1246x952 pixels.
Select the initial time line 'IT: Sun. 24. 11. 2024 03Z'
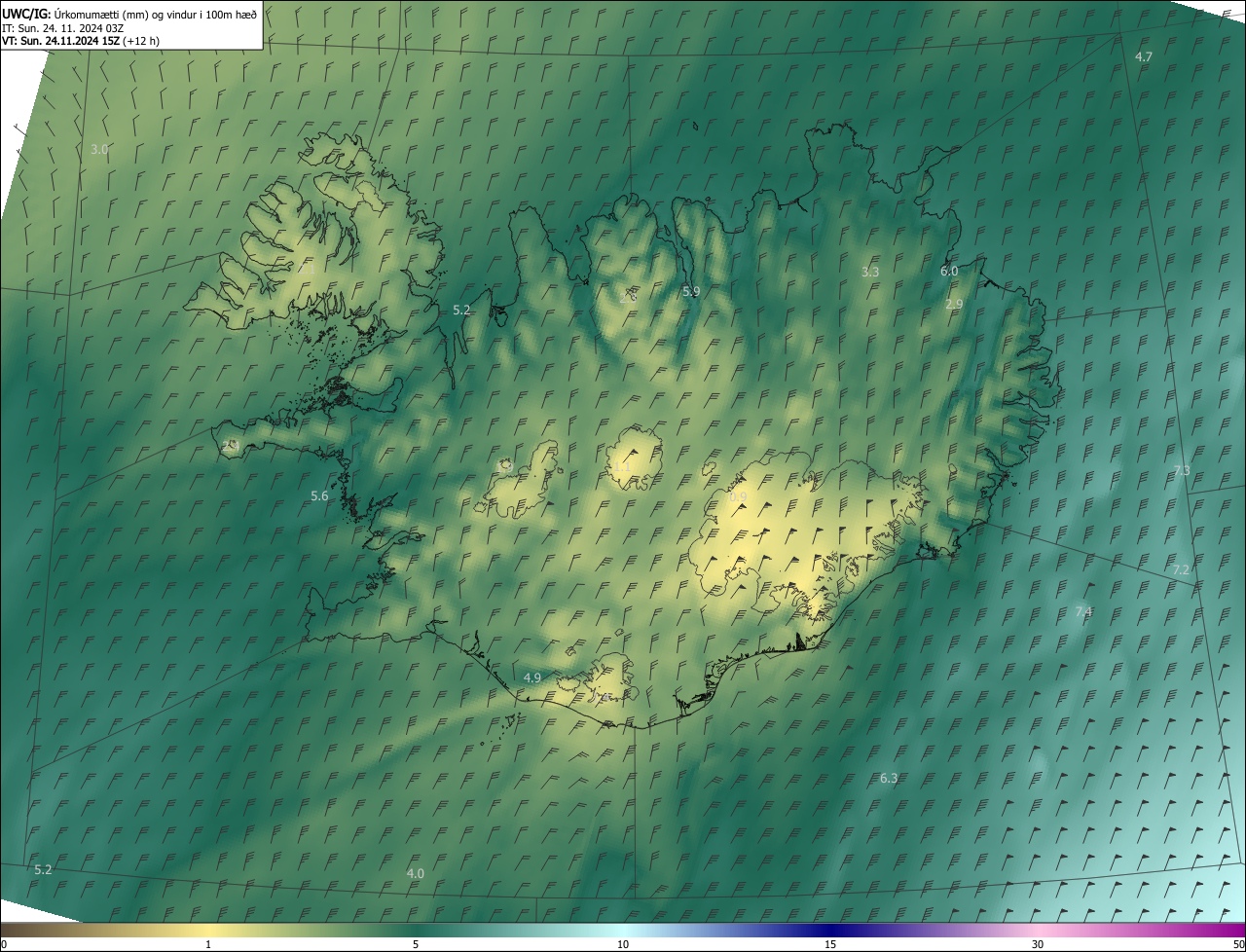click(x=62, y=27)
